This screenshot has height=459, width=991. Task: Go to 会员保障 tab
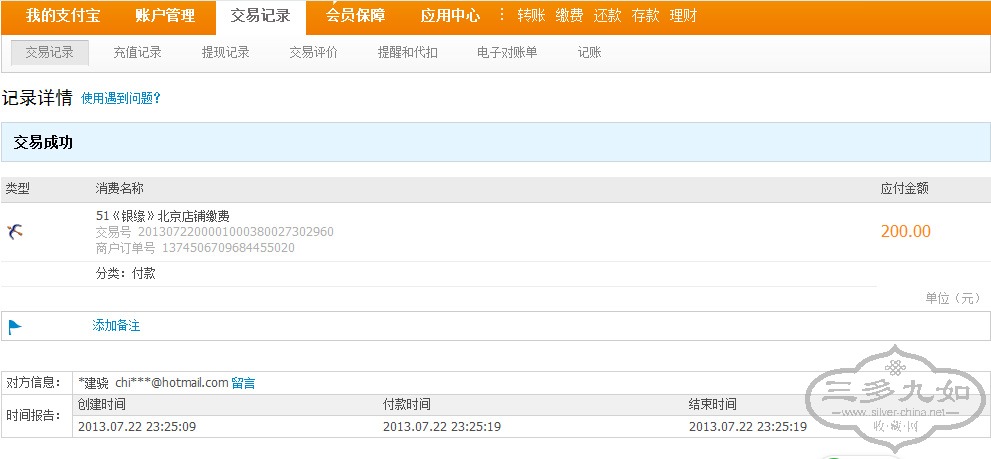click(355, 16)
